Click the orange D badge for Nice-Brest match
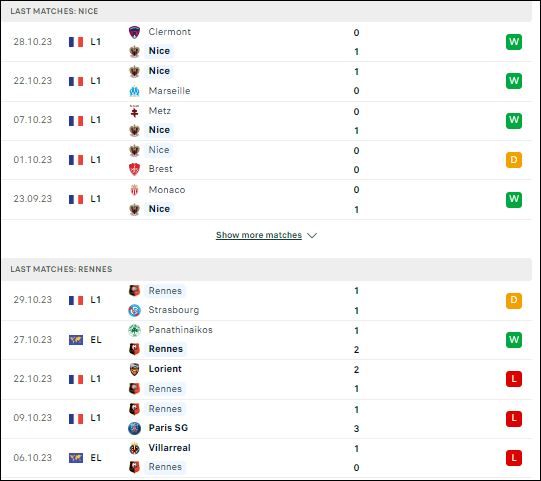This screenshot has width=541, height=481. click(x=514, y=160)
